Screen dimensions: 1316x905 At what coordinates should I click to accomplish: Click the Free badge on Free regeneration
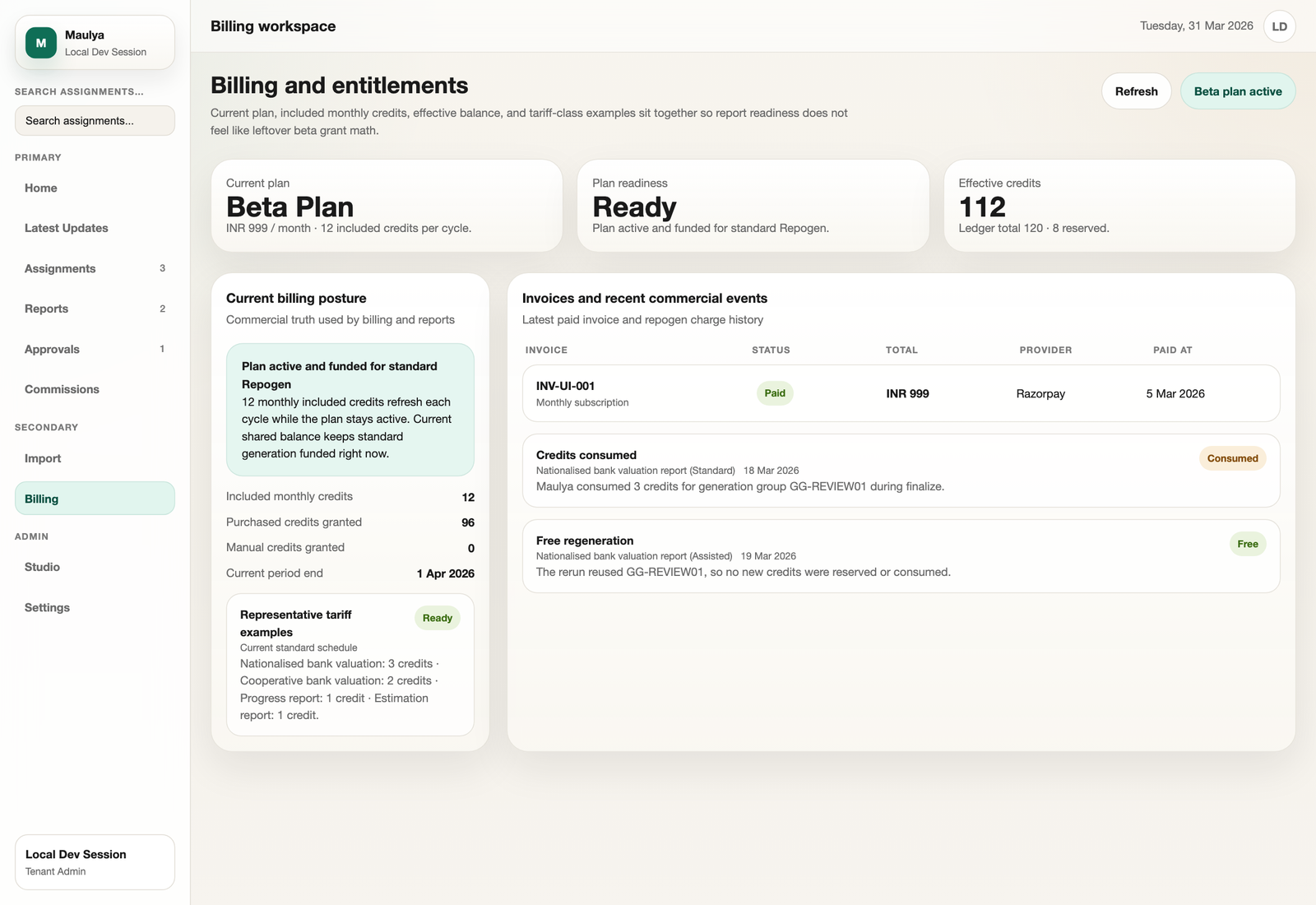click(1248, 544)
